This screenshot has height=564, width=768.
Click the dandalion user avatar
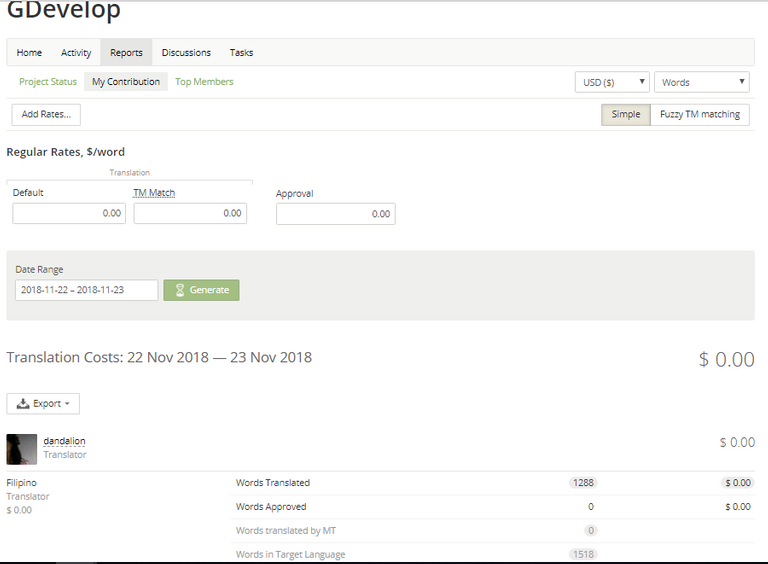point(21,449)
